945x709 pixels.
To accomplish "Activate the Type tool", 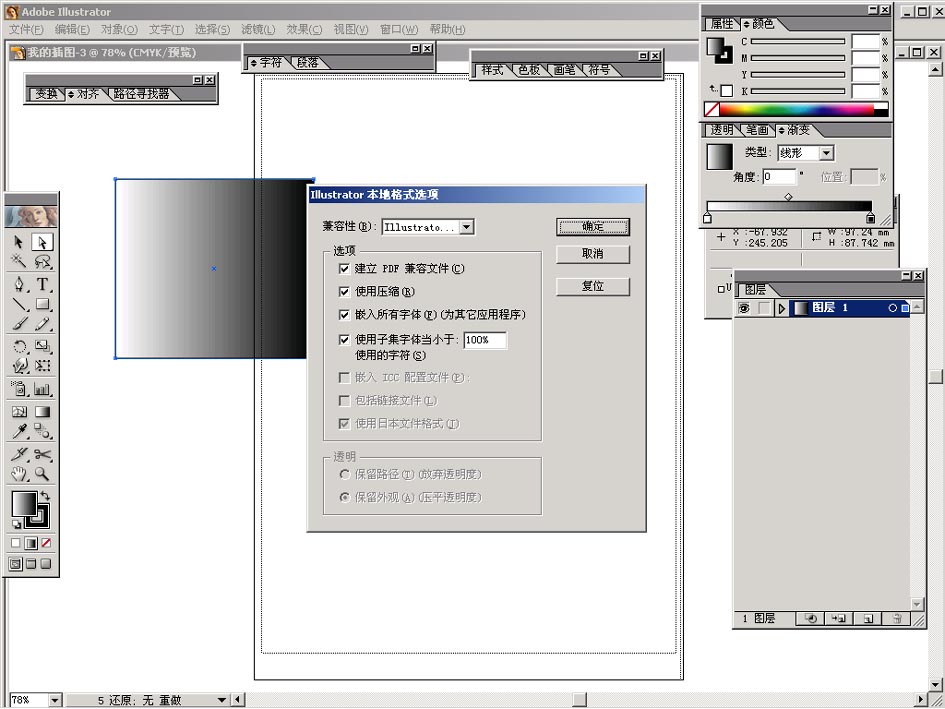I will [42, 284].
